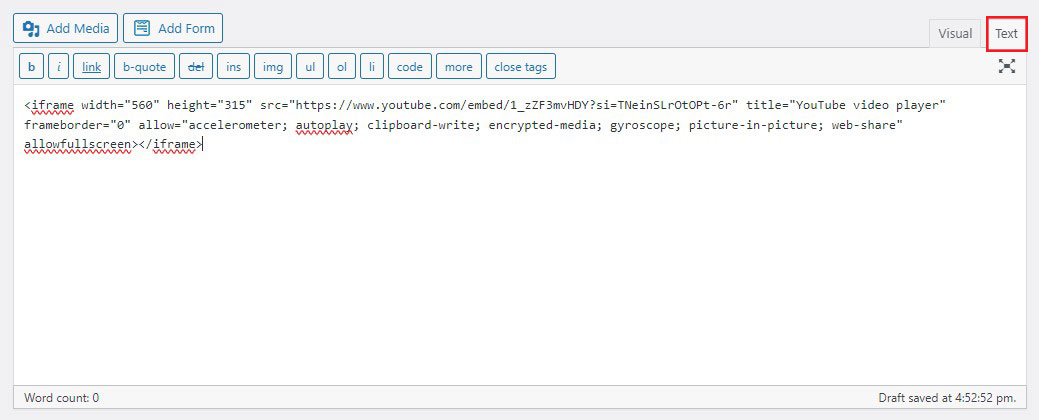Insert a blockquote with b-quote
The height and width of the screenshot is (420, 1039).
144,67
